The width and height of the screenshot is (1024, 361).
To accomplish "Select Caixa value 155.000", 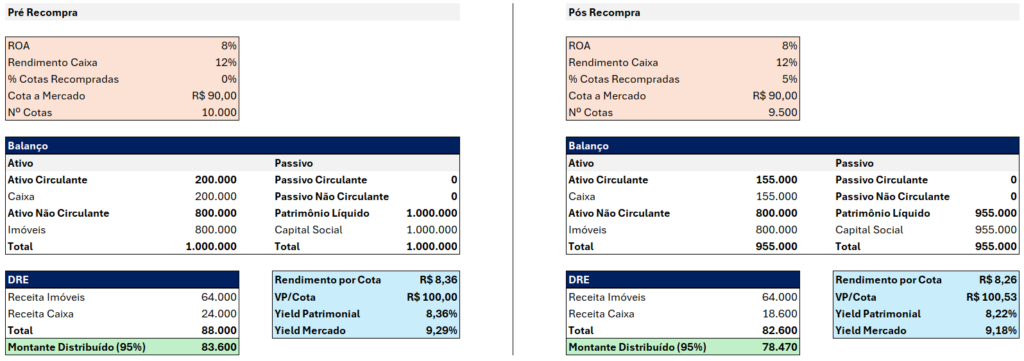I will (x=776, y=196).
